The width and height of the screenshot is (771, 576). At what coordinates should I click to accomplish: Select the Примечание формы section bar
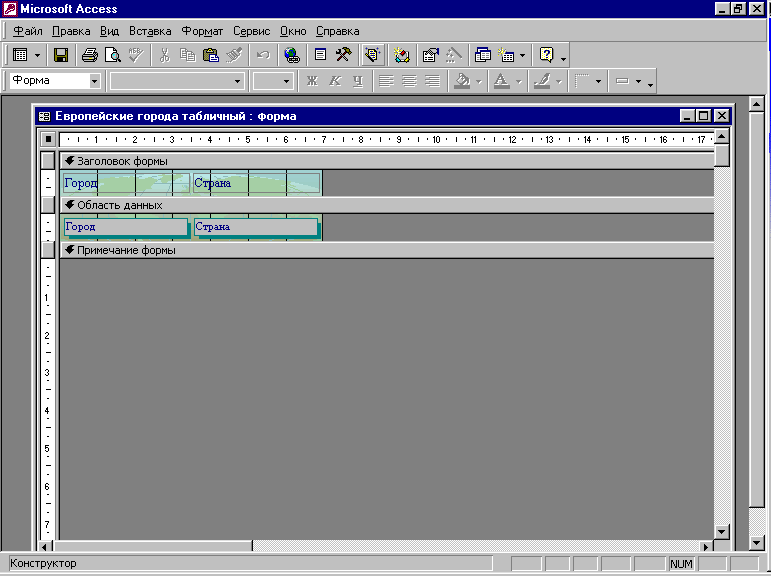386,250
